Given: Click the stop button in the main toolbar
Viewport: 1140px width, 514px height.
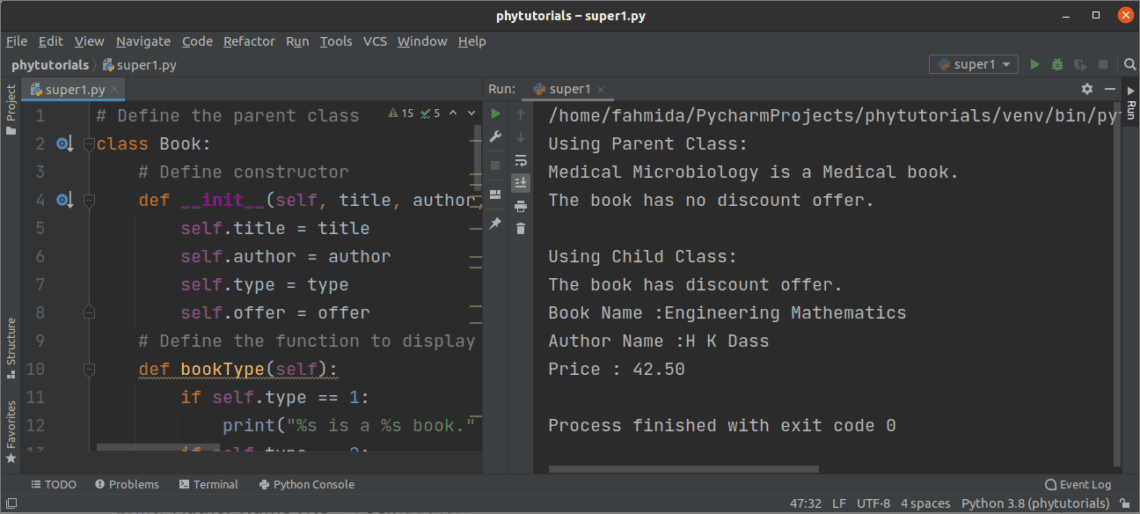Looking at the screenshot, I should click(1103, 65).
